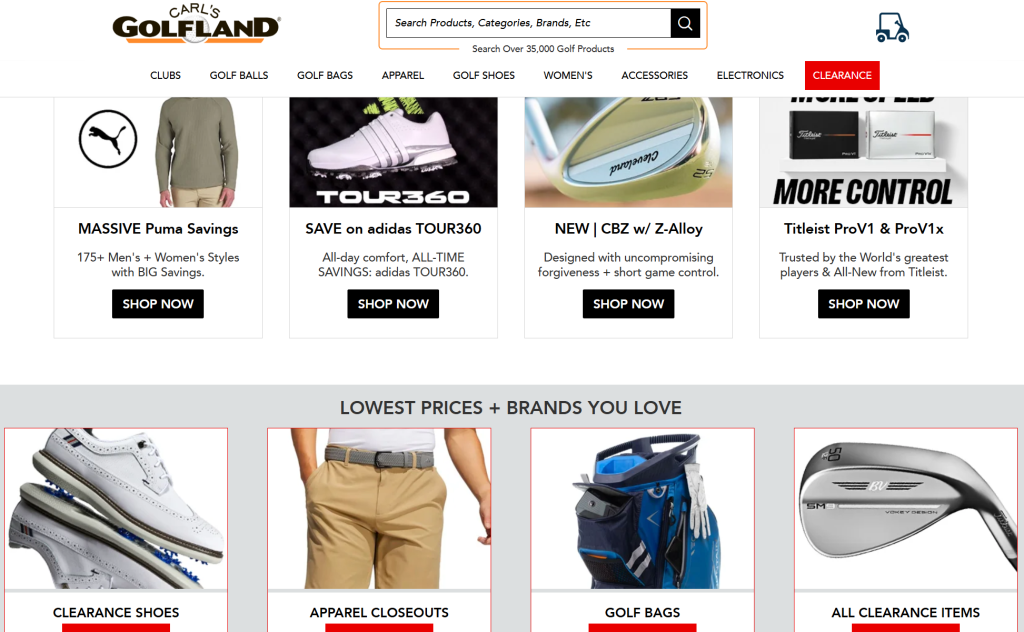This screenshot has width=1024, height=632.
Task: Click the blue golf bag image
Action: point(643,509)
